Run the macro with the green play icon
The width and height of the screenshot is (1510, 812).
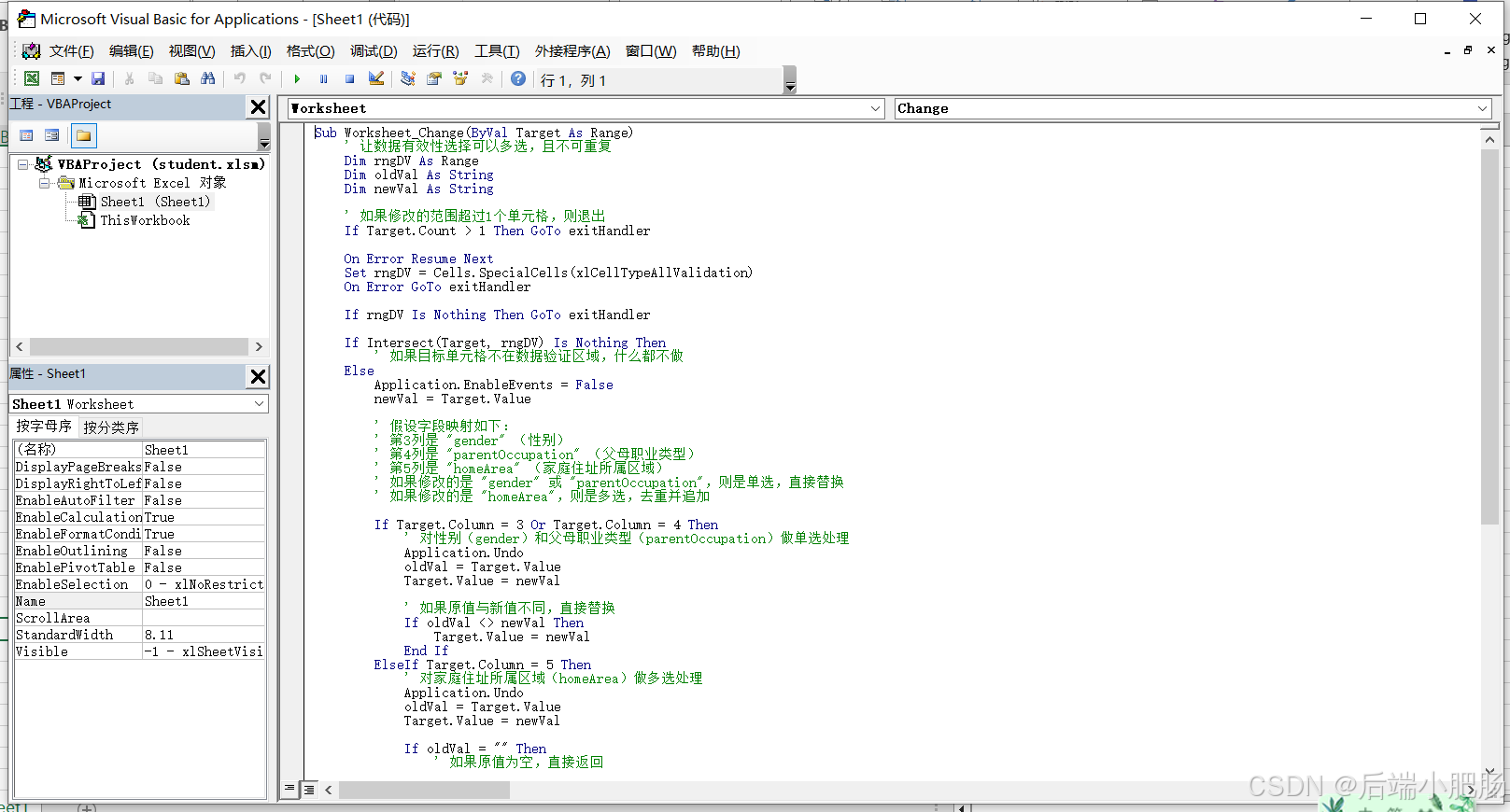pyautogui.click(x=297, y=78)
